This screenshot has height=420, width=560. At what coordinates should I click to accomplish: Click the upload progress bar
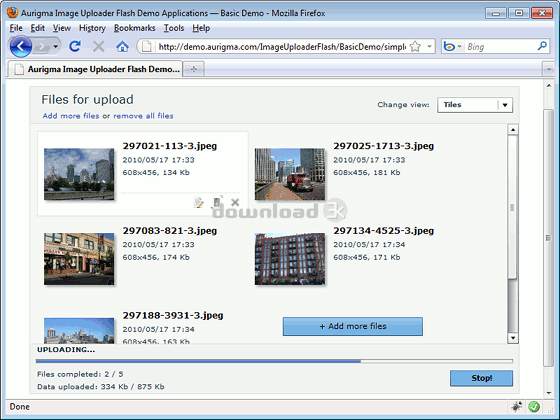point(274,361)
